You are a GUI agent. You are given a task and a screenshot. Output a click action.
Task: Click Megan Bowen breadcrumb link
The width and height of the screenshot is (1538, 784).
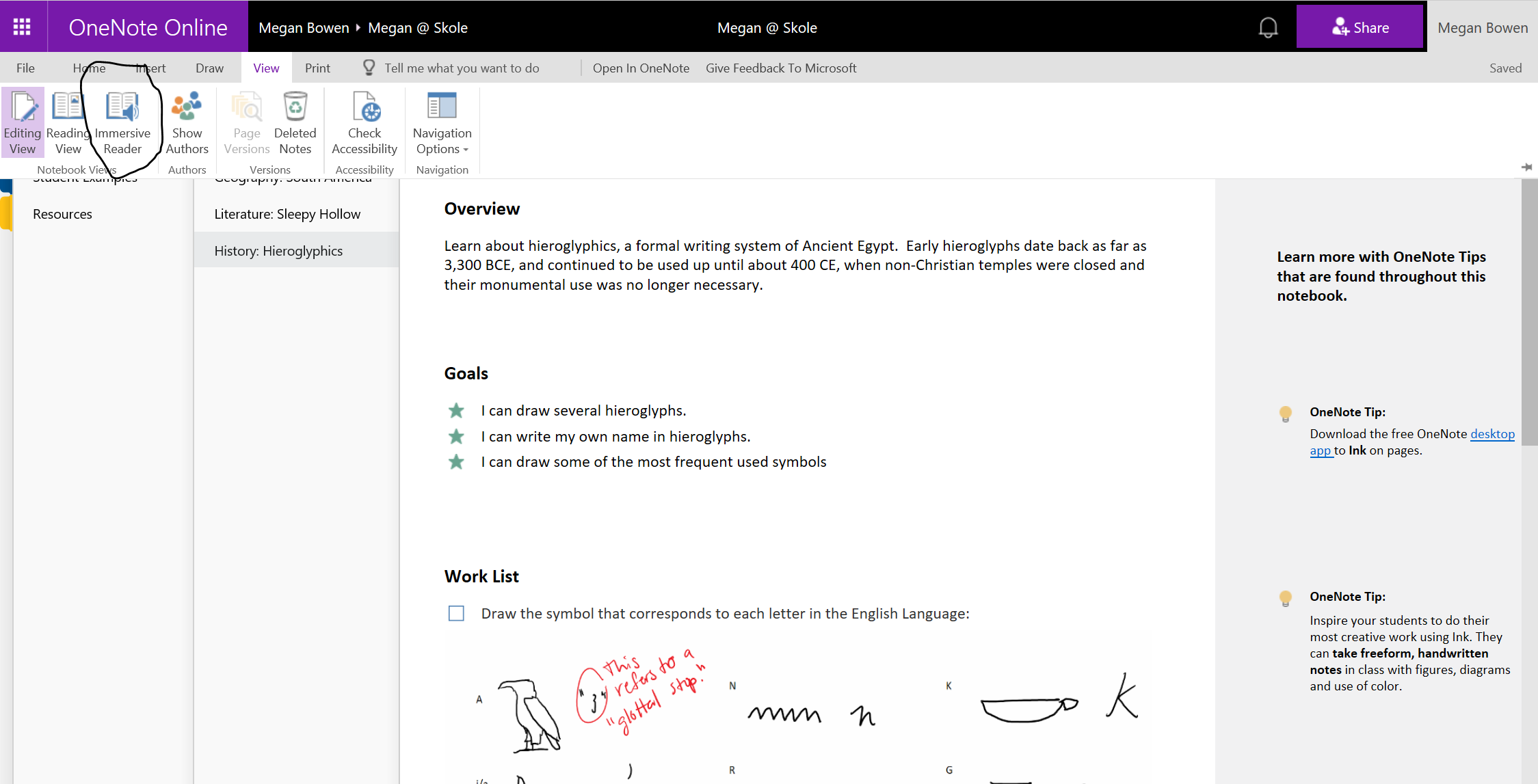pyautogui.click(x=304, y=27)
